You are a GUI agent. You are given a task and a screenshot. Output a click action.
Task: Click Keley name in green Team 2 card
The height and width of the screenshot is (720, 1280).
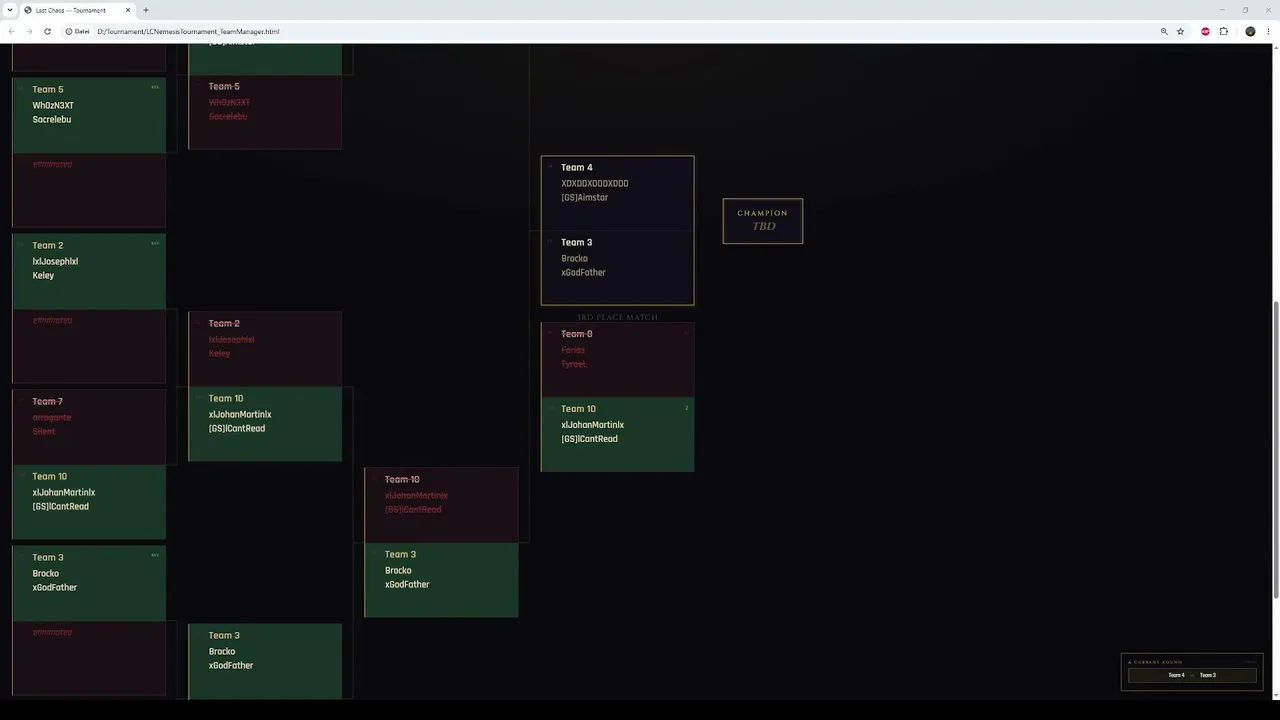(x=43, y=275)
